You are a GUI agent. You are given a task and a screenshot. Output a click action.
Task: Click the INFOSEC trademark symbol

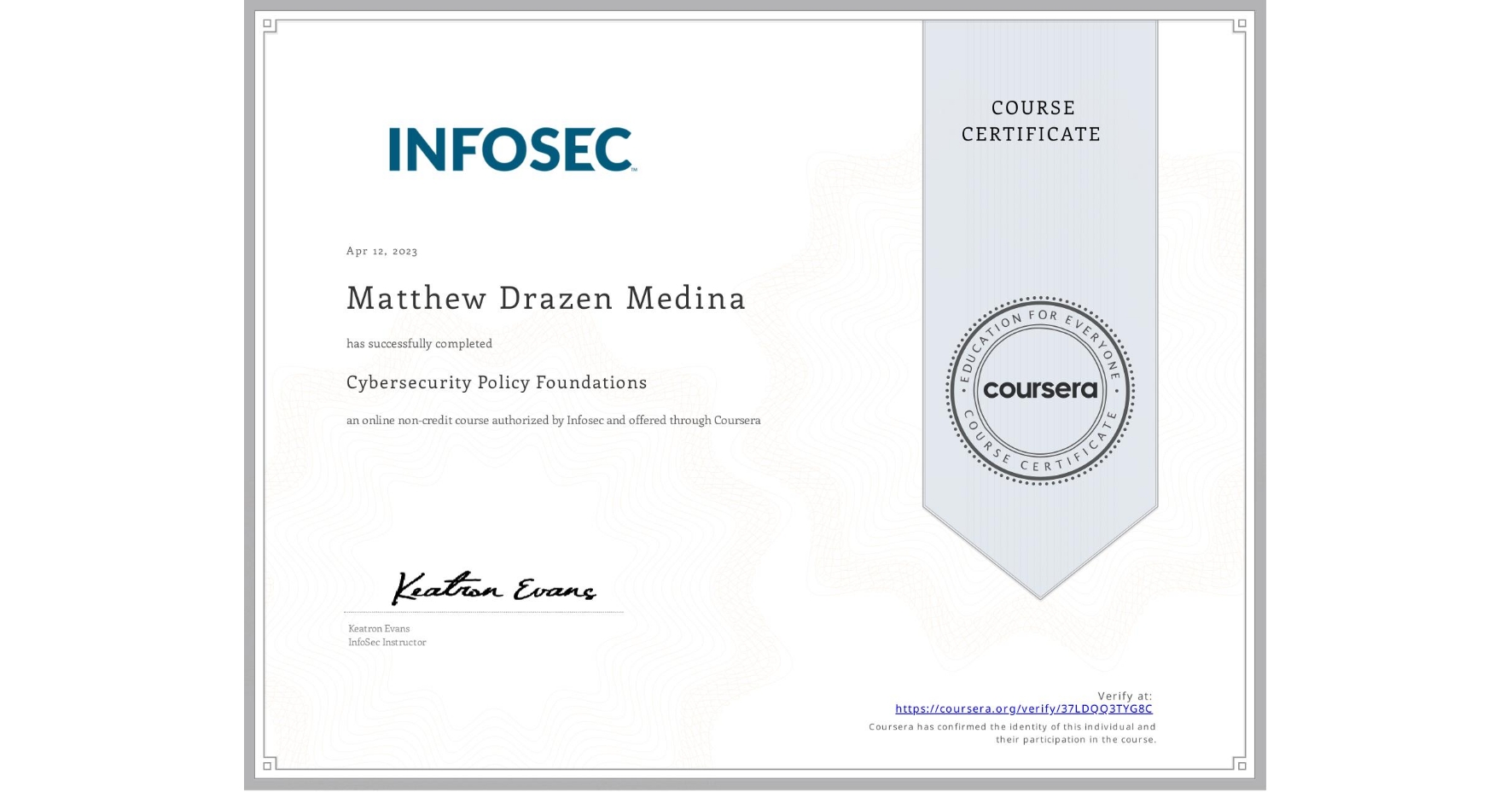click(x=635, y=171)
